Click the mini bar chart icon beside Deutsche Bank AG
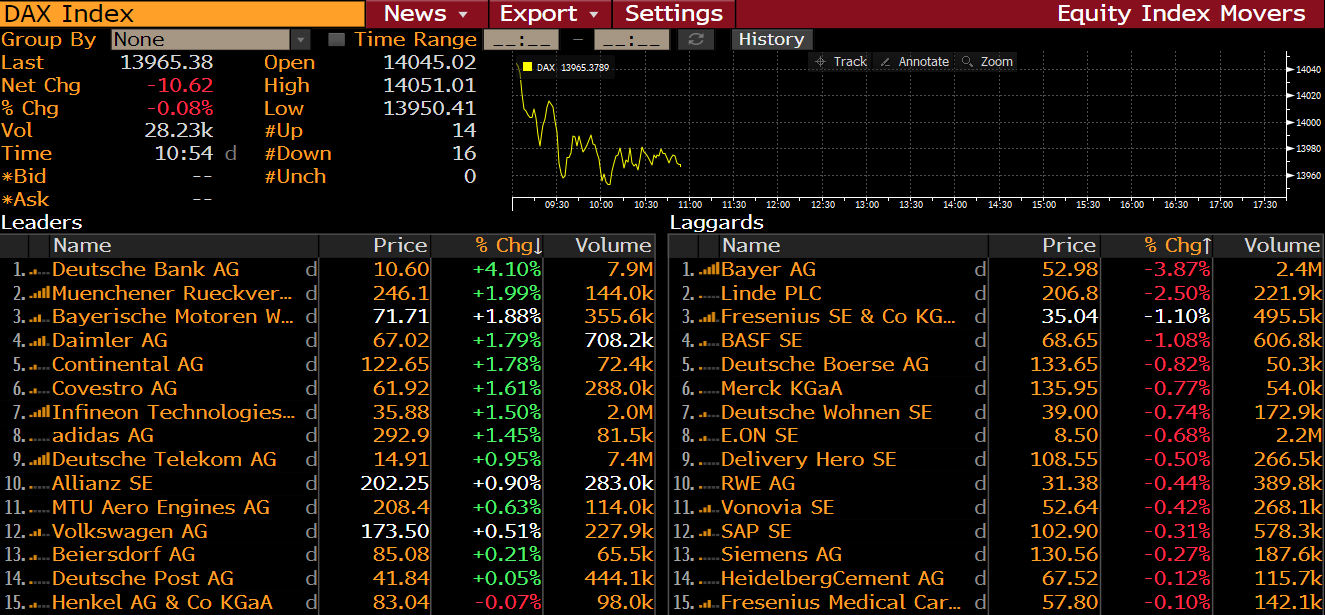1325x615 pixels. [39, 270]
